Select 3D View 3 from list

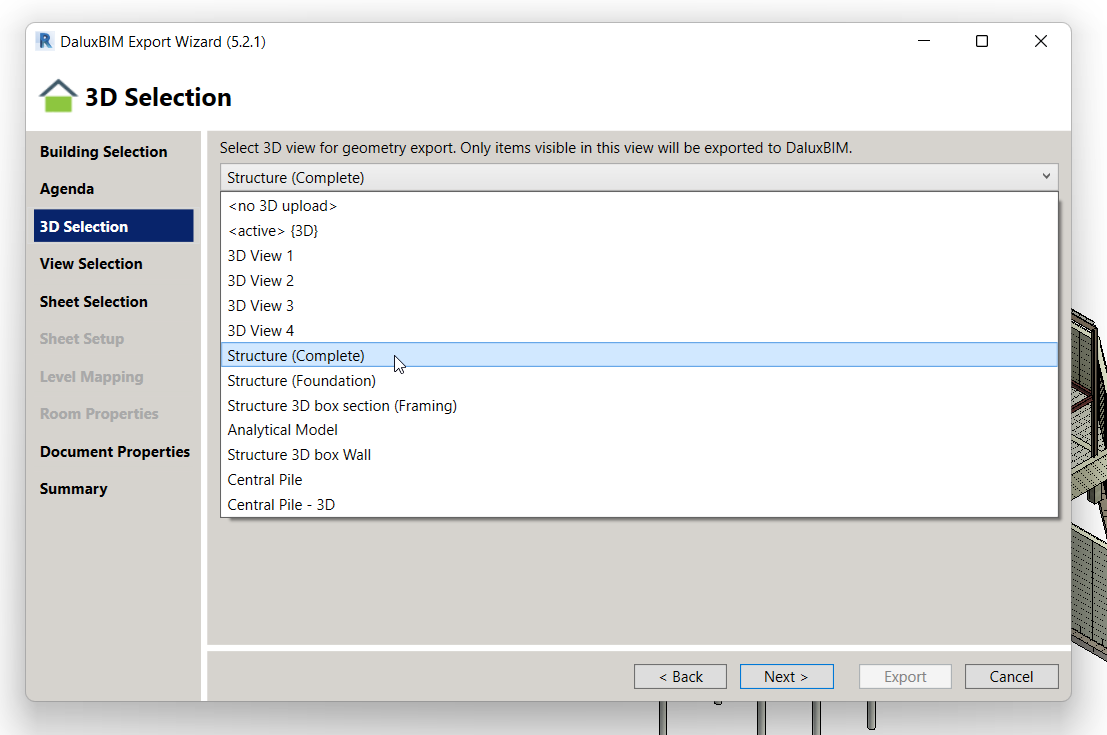[639, 306]
